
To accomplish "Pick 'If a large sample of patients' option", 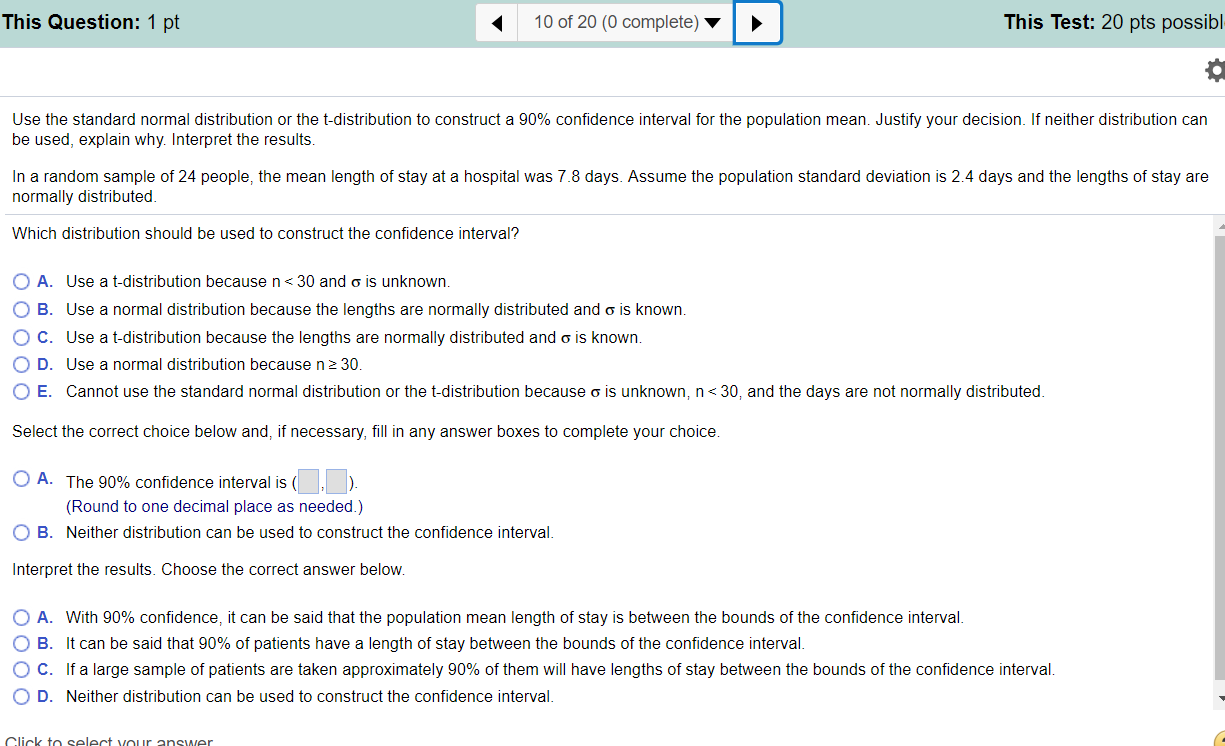I will (x=22, y=670).
